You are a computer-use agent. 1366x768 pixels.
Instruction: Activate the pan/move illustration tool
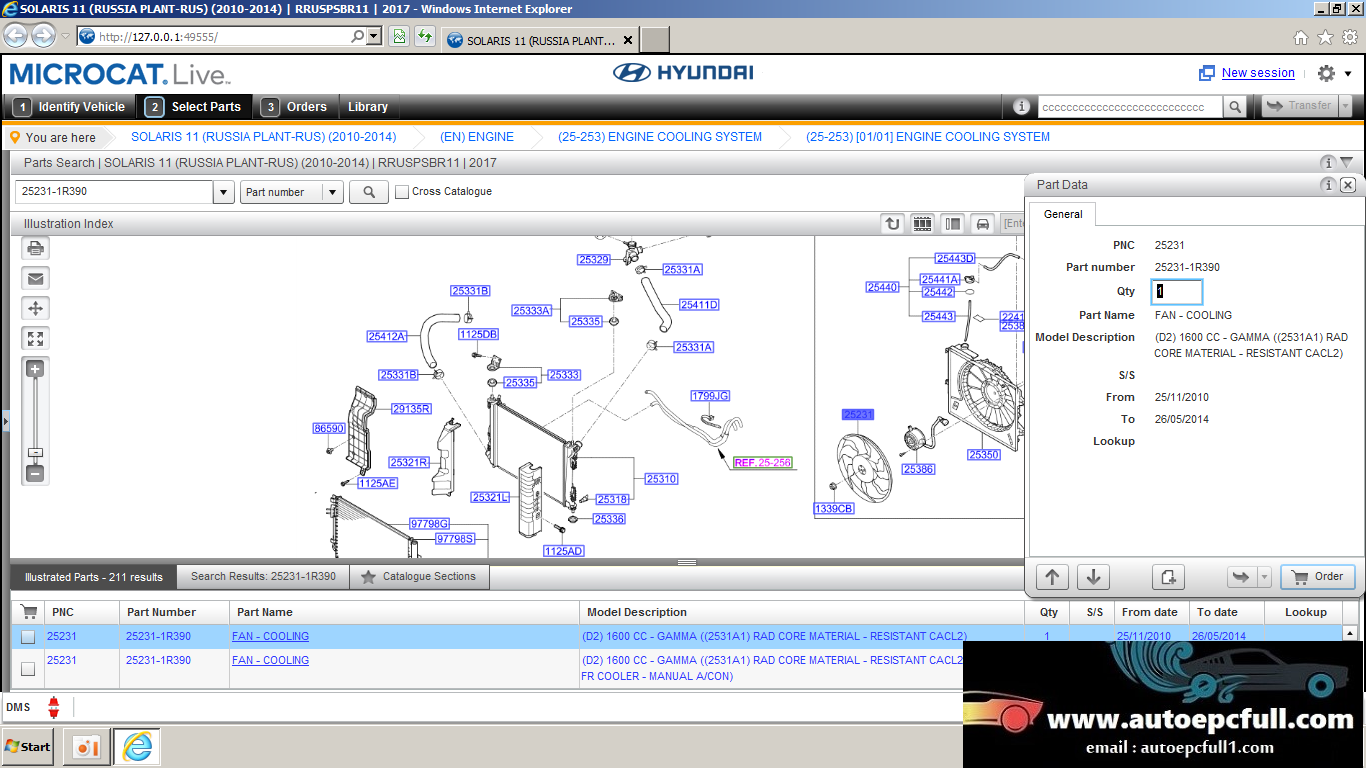click(36, 309)
